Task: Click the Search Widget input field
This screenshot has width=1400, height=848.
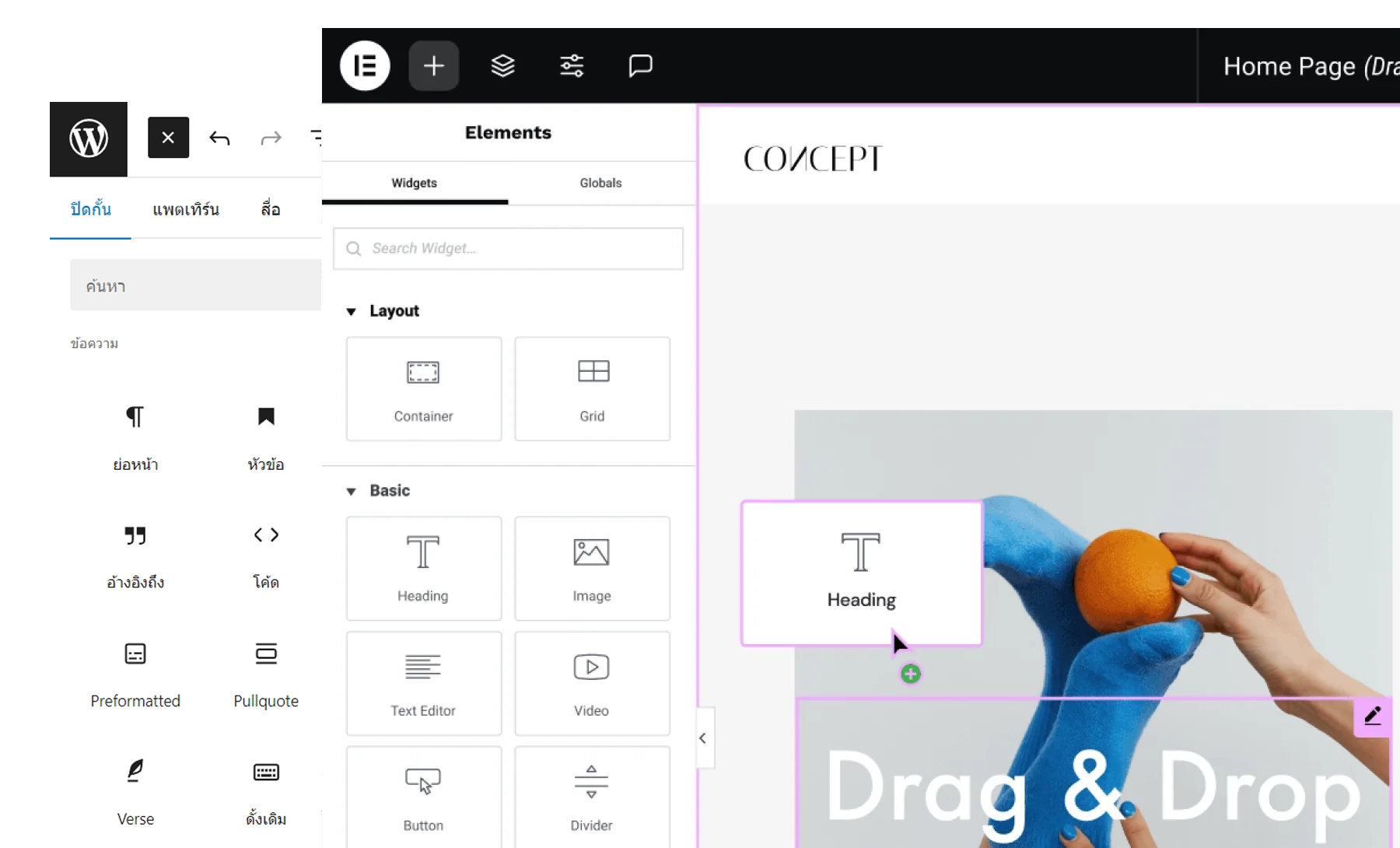Action: point(508,248)
